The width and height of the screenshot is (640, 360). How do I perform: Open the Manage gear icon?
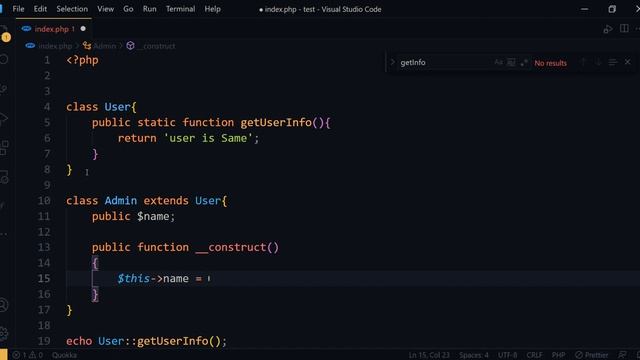point(4,333)
